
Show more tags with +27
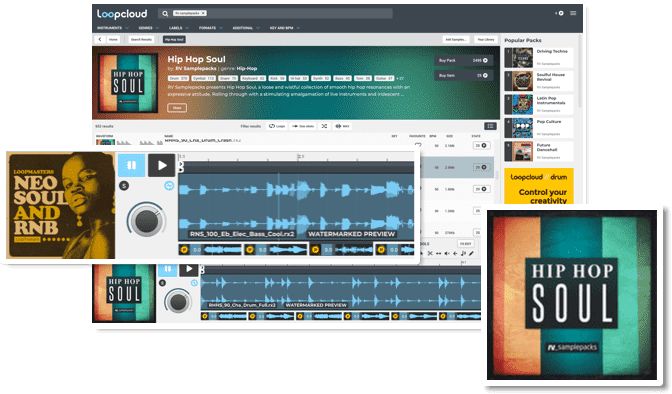[400, 78]
